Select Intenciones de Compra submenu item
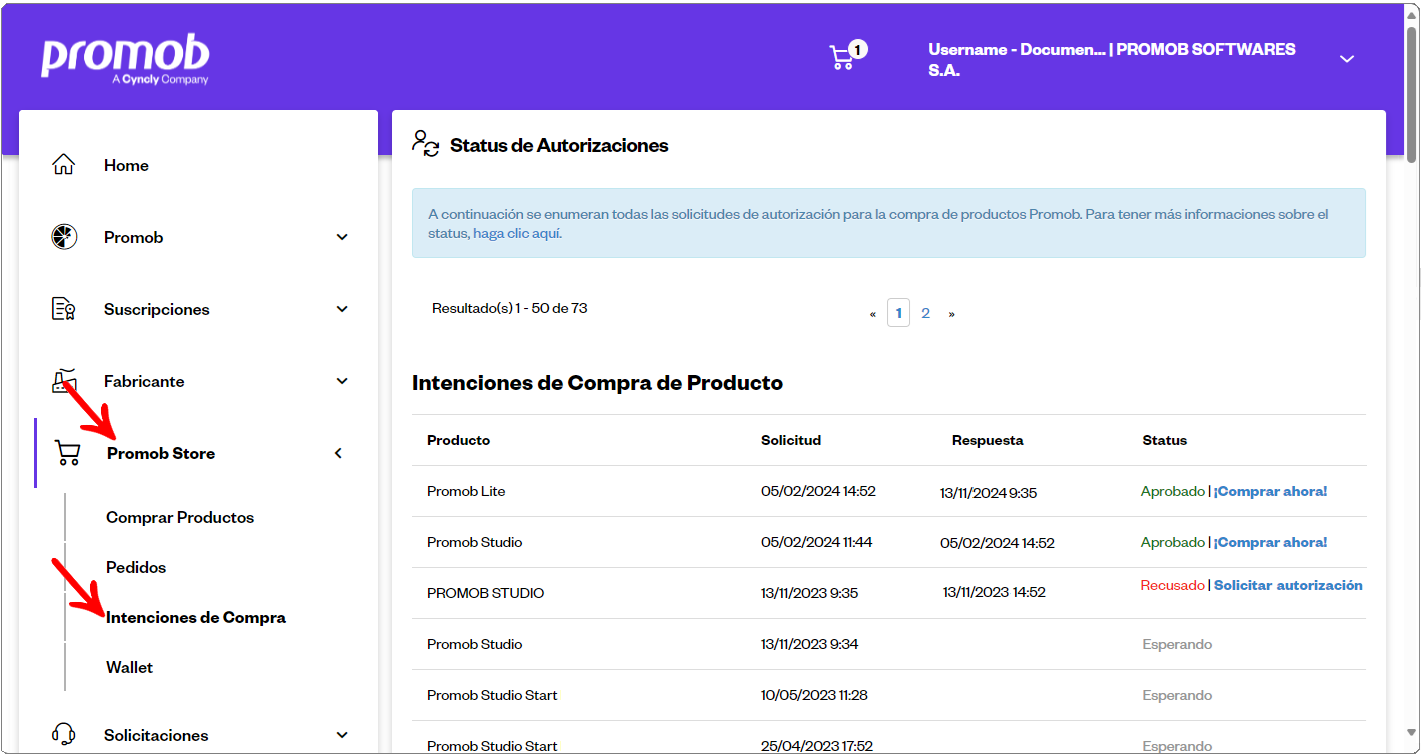 [x=196, y=617]
